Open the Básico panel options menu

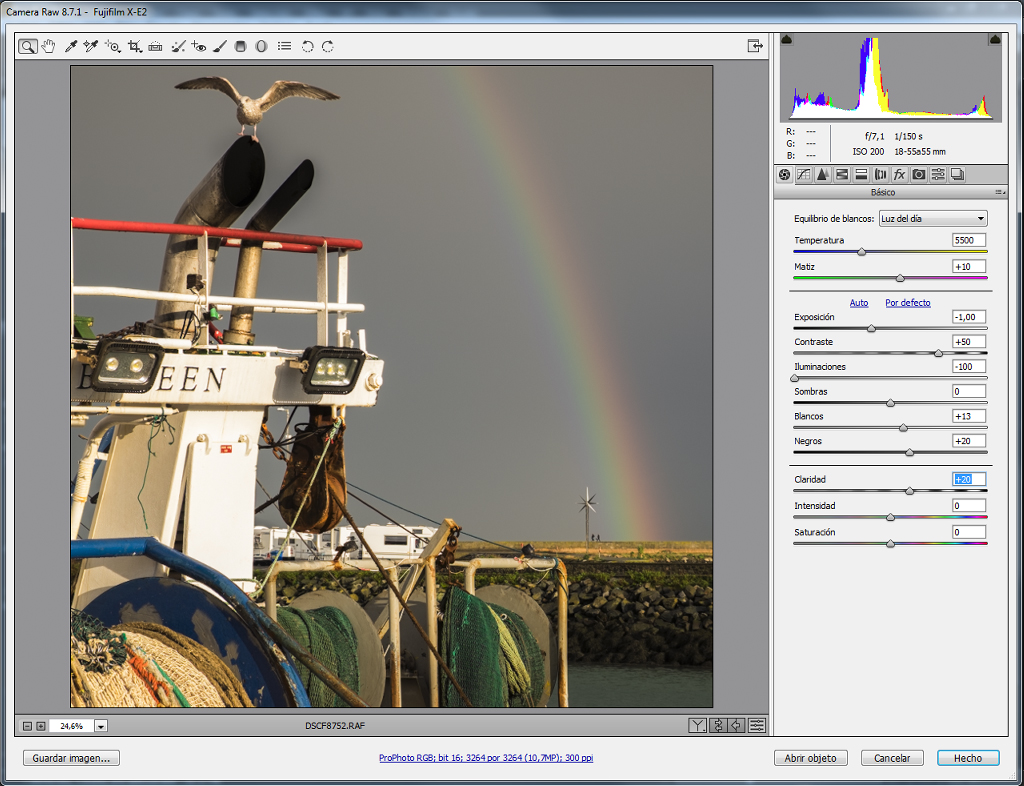pyautogui.click(x=999, y=193)
